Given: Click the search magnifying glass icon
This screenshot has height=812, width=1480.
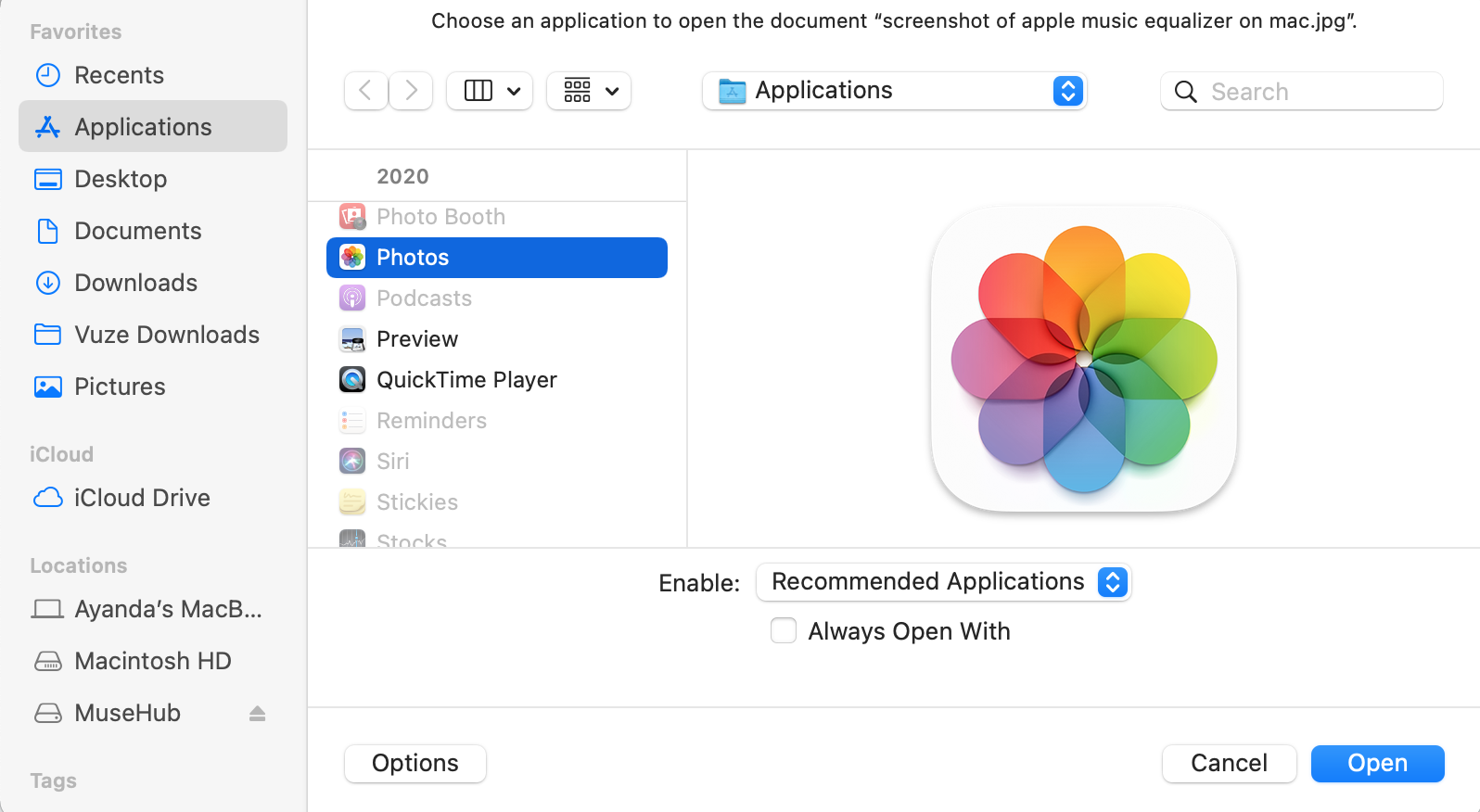Looking at the screenshot, I should (1185, 91).
